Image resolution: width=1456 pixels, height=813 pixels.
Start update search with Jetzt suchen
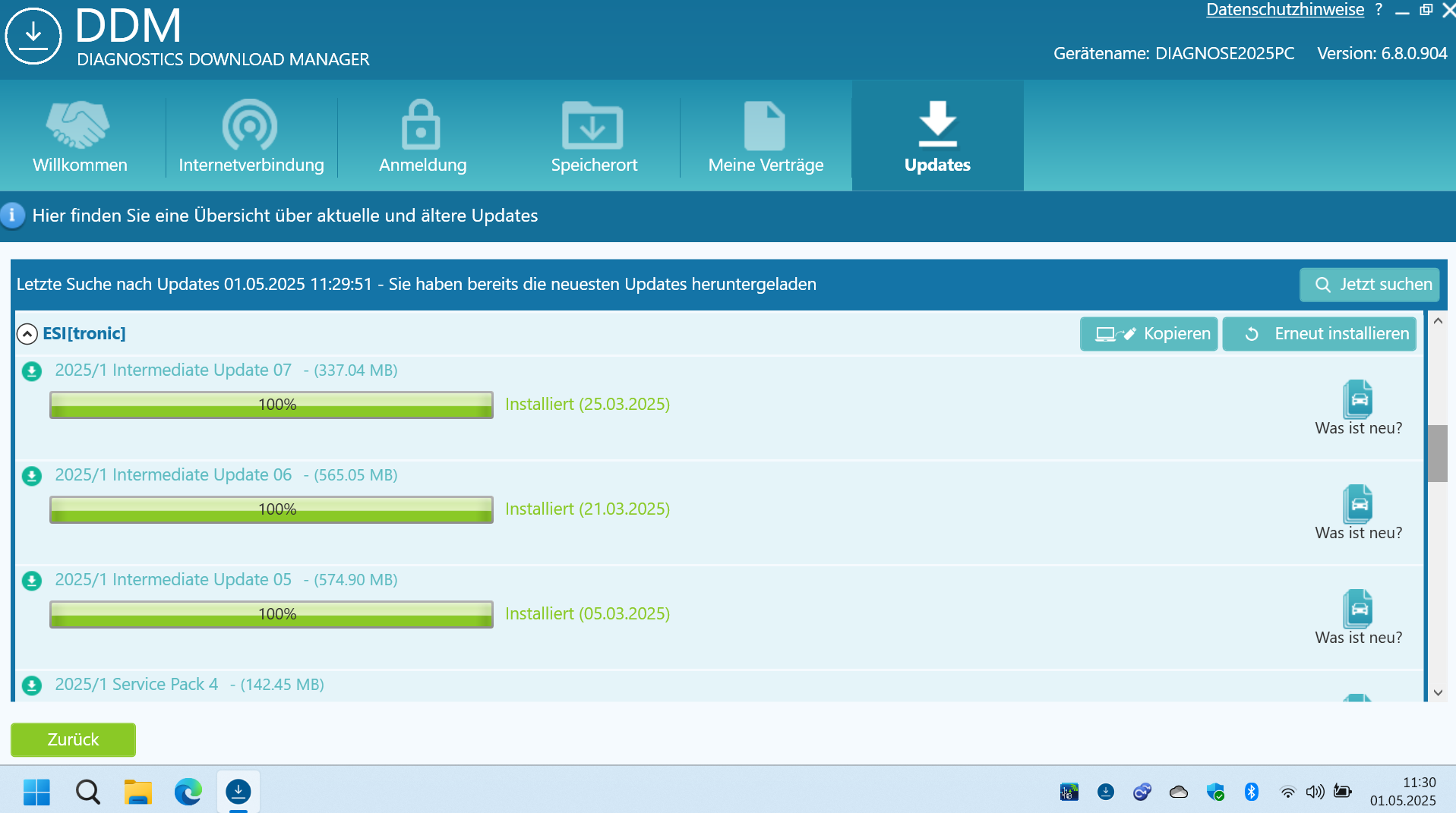click(1369, 285)
